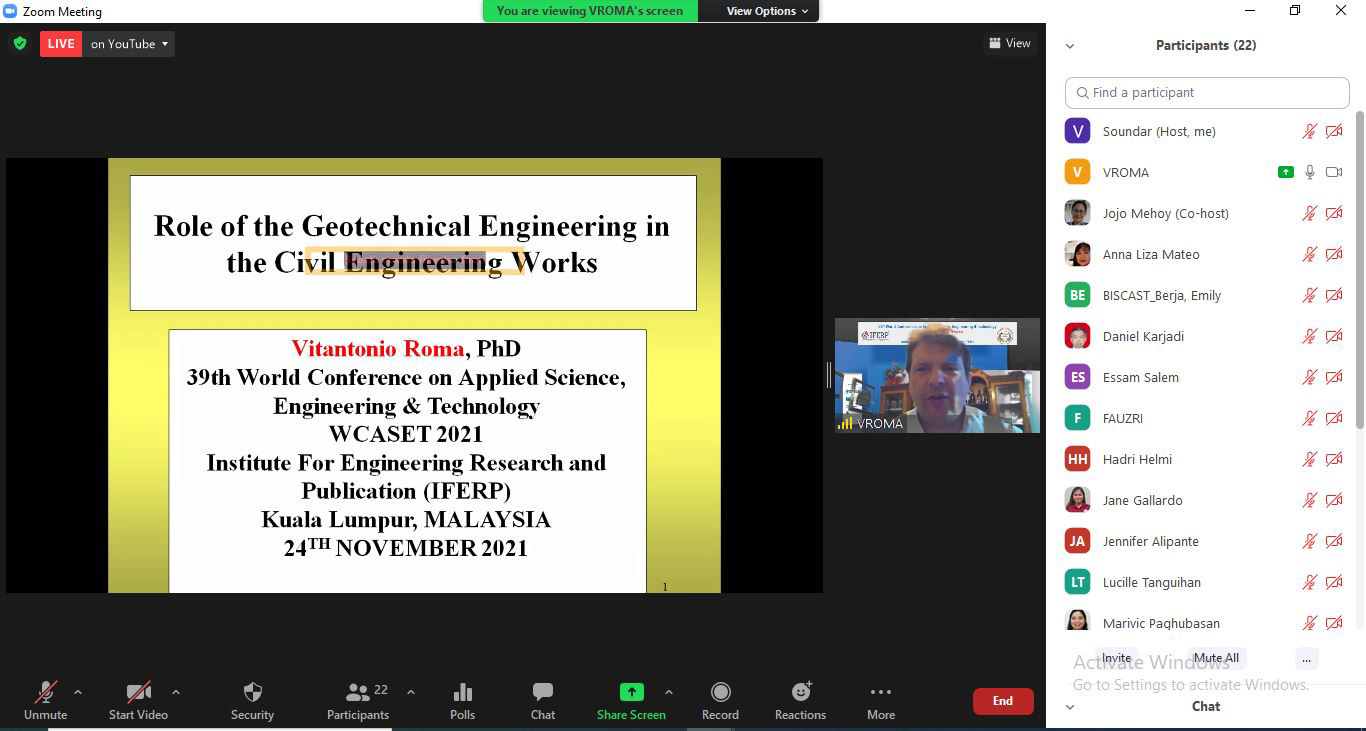Click VROMA's green screen-sharing indicator icon
1366x731 pixels.
(1286, 172)
